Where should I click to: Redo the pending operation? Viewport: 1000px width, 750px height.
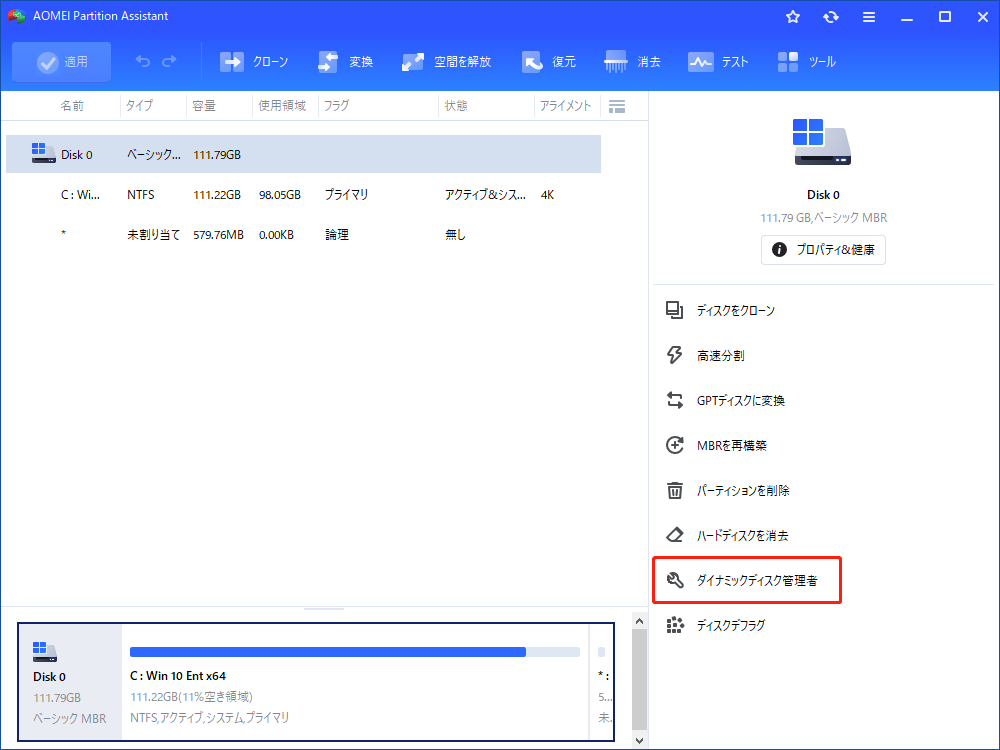[x=169, y=61]
